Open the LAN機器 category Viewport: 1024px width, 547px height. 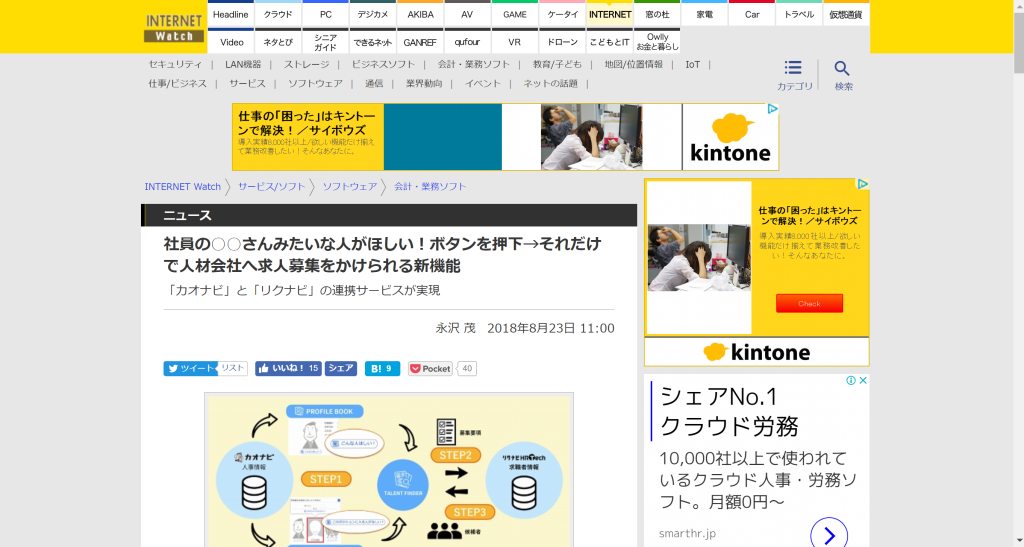(243, 64)
